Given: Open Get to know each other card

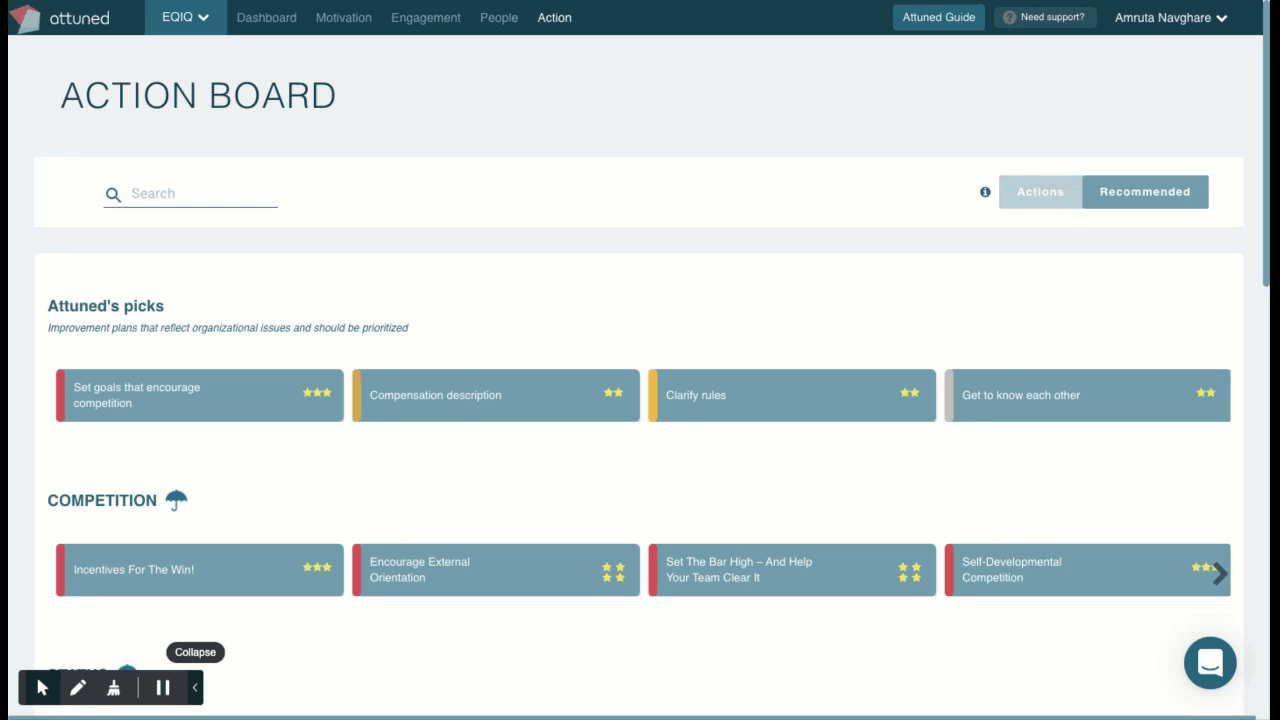Looking at the screenshot, I should click(1088, 395).
